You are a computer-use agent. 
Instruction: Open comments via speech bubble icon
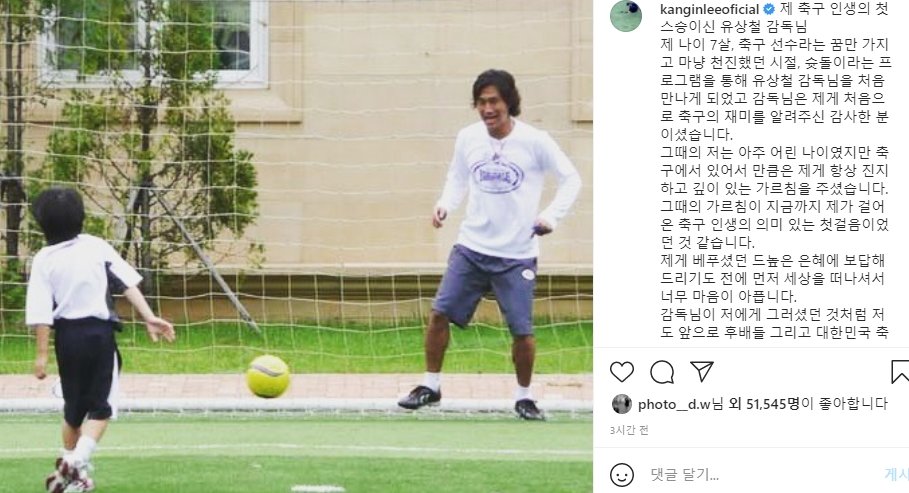[662, 372]
